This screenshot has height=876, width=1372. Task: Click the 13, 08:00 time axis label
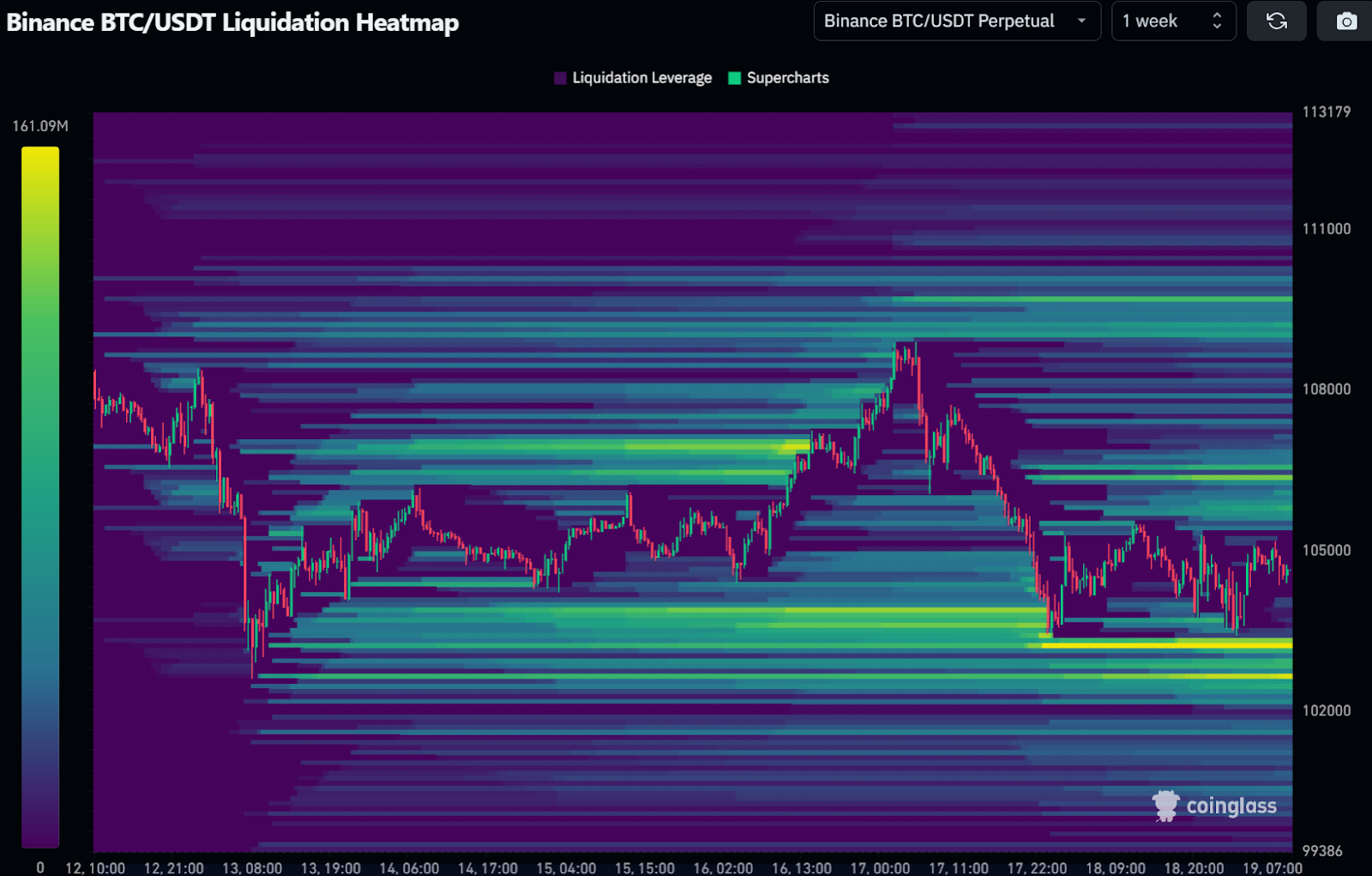click(252, 868)
